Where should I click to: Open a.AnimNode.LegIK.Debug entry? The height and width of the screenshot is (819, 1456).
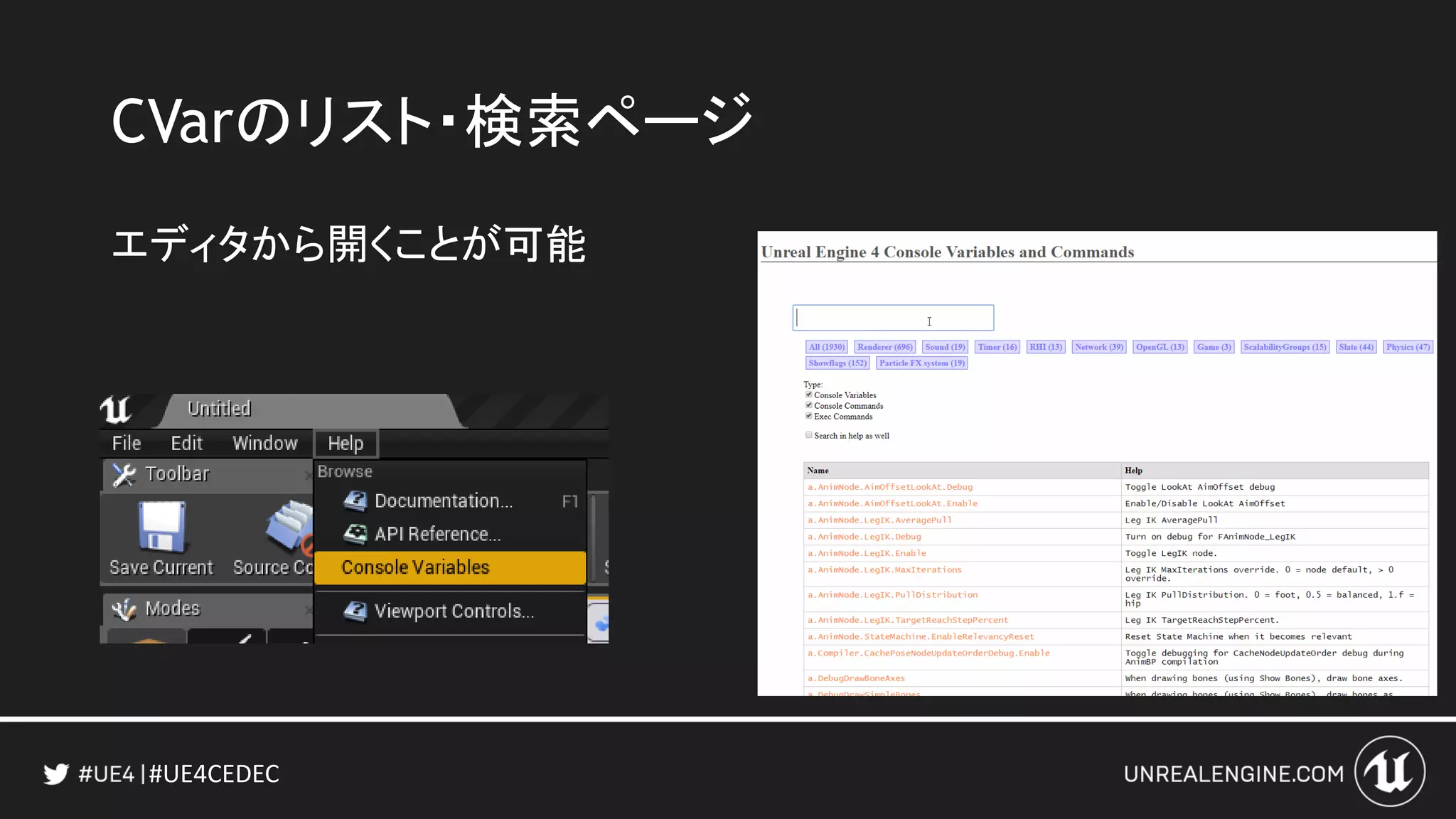click(864, 537)
